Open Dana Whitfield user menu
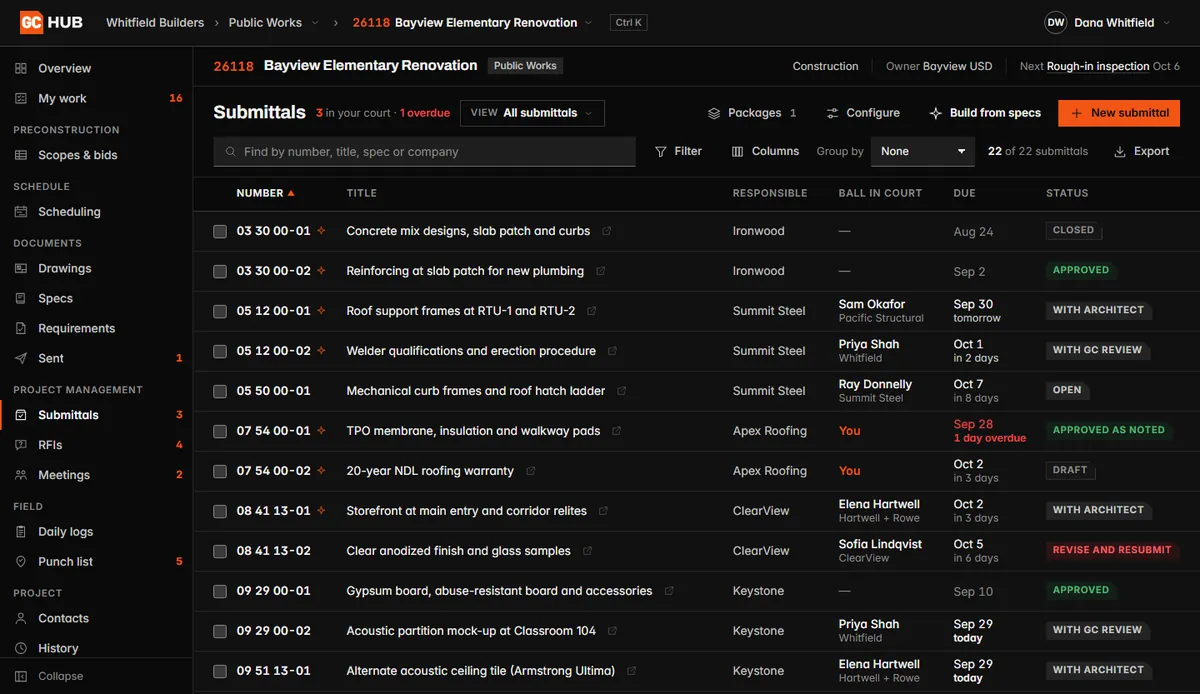 pyautogui.click(x=1108, y=22)
